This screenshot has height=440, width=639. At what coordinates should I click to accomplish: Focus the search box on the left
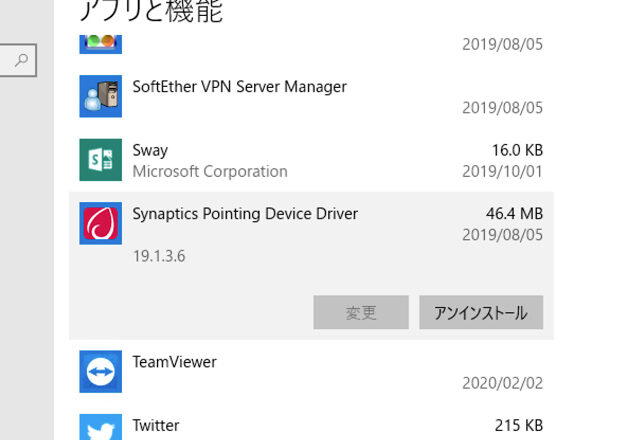pyautogui.click(x=10, y=61)
